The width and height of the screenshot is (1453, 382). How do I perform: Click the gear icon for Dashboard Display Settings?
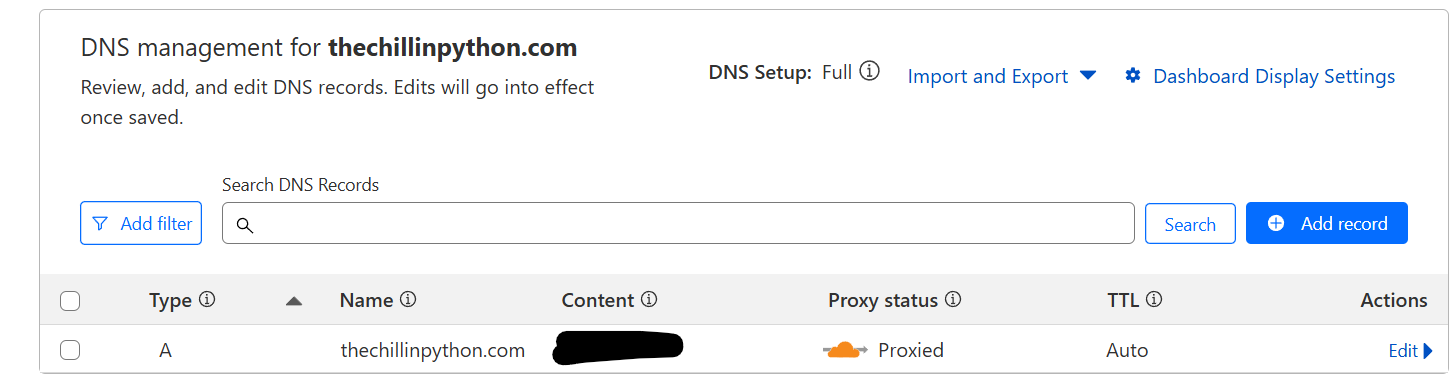point(1133,76)
